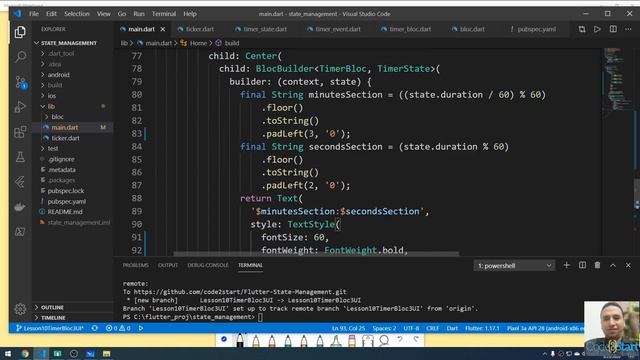
Task: Click the horizontal editor scrollbar
Action: pyautogui.click(x=316, y=254)
